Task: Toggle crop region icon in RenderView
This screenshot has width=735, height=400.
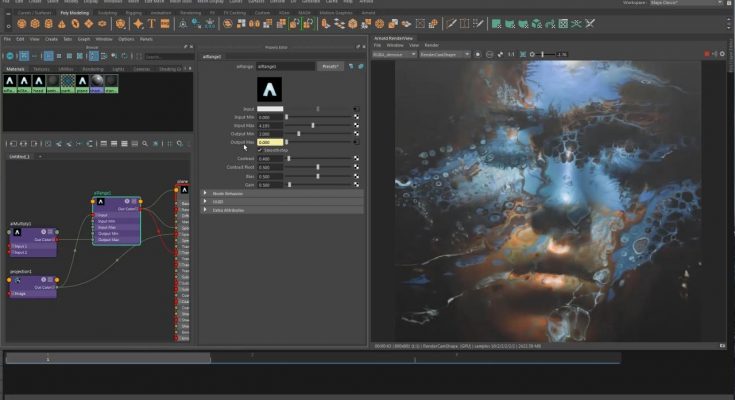Action: pyautogui.click(x=523, y=54)
